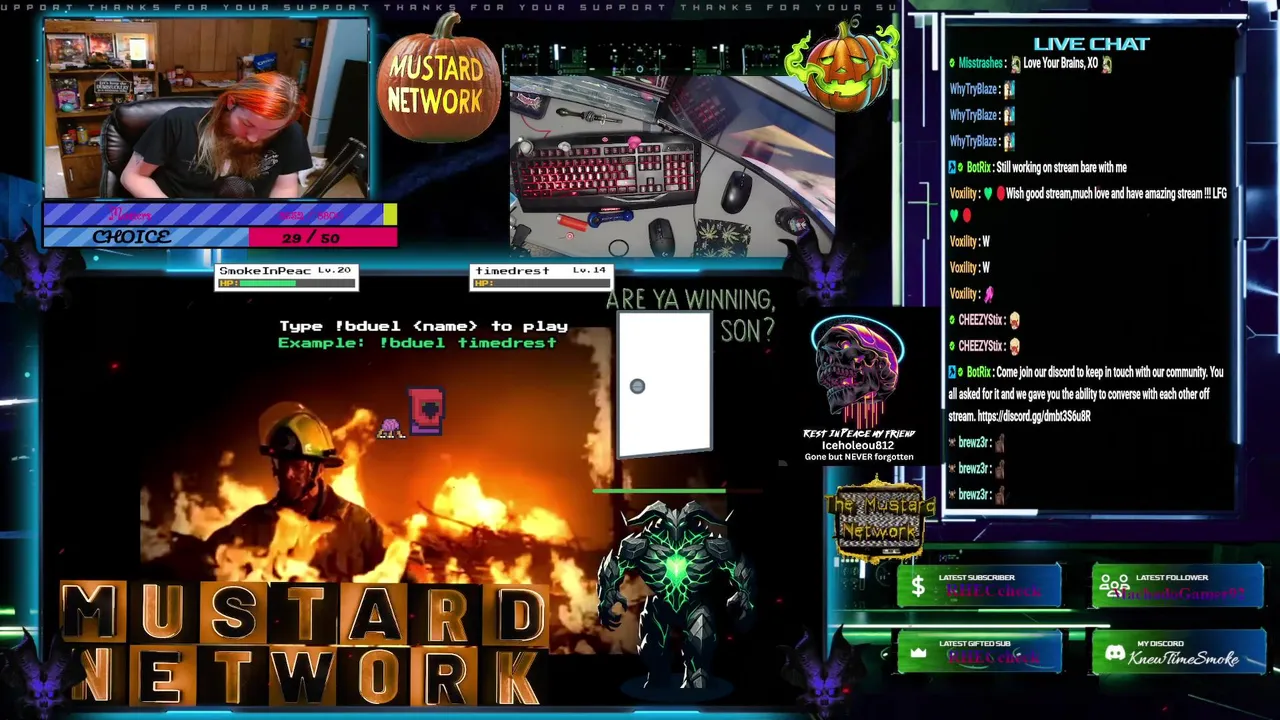Click the Latest Gifted Sub panel
Image resolution: width=1280 pixels, height=720 pixels.
979,653
